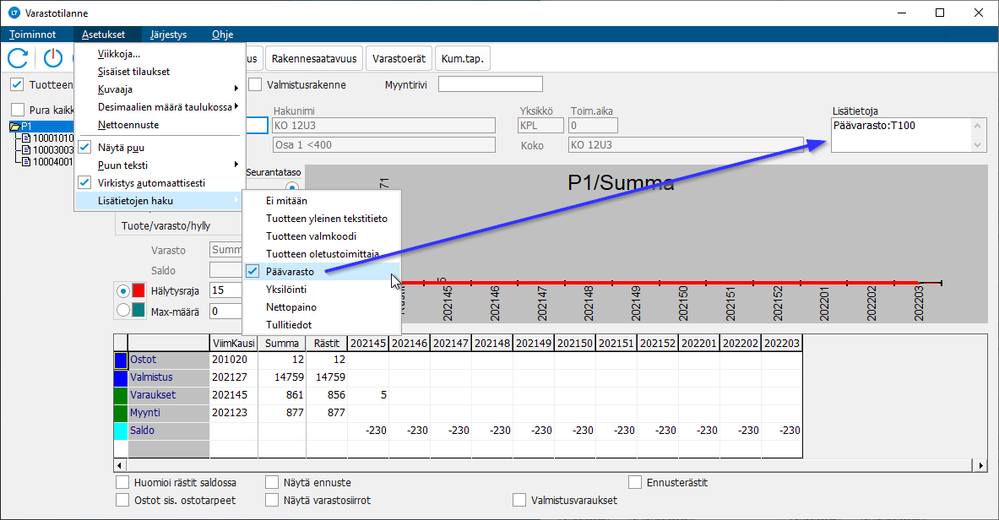
Task: Click the green Varaukset row color swatch
Action: [x=121, y=395]
